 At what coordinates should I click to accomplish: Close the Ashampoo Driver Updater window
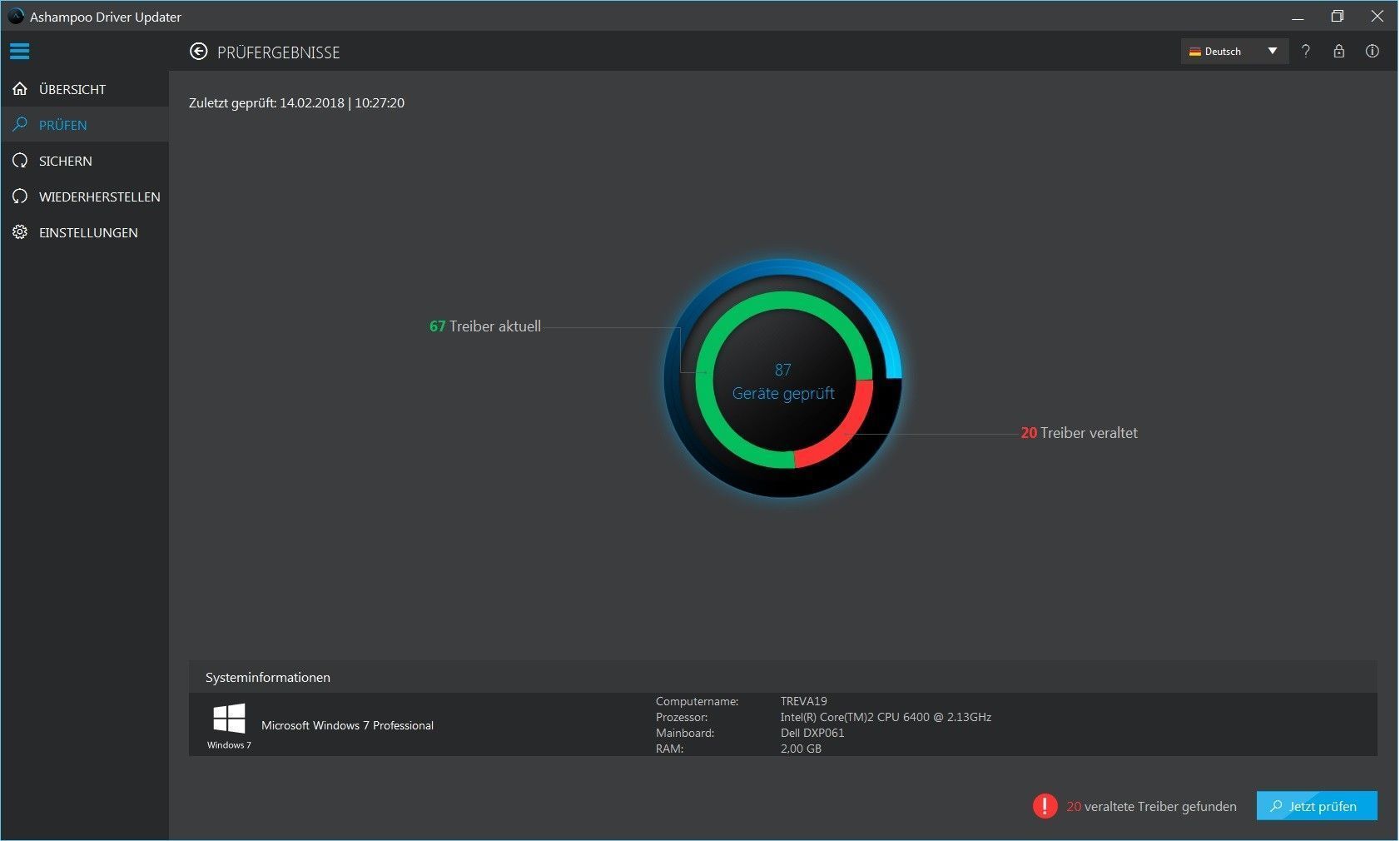[x=1378, y=17]
